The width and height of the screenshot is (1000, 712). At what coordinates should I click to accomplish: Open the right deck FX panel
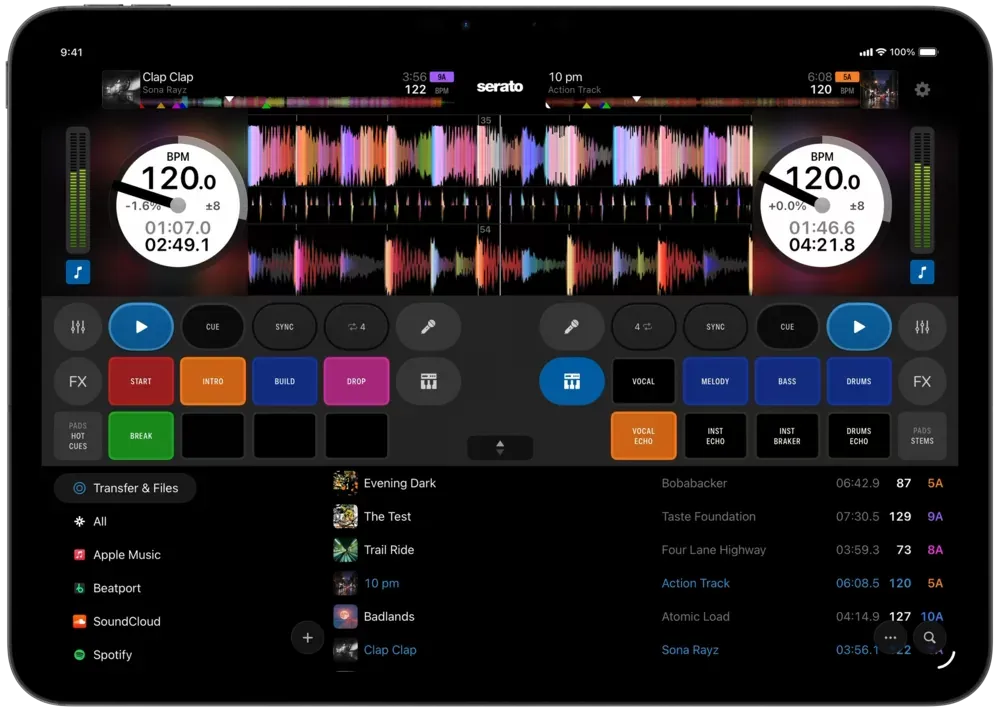pos(922,382)
